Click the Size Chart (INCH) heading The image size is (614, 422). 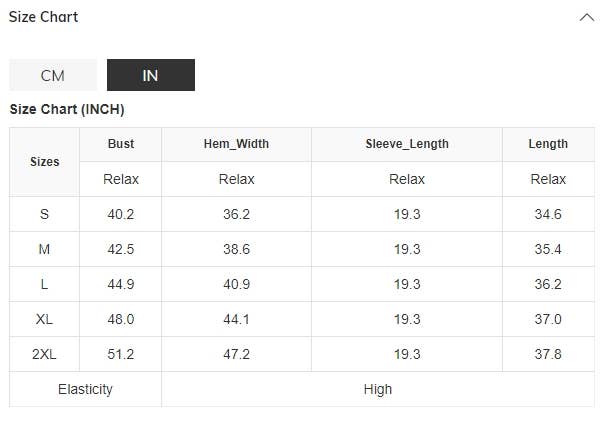point(67,109)
